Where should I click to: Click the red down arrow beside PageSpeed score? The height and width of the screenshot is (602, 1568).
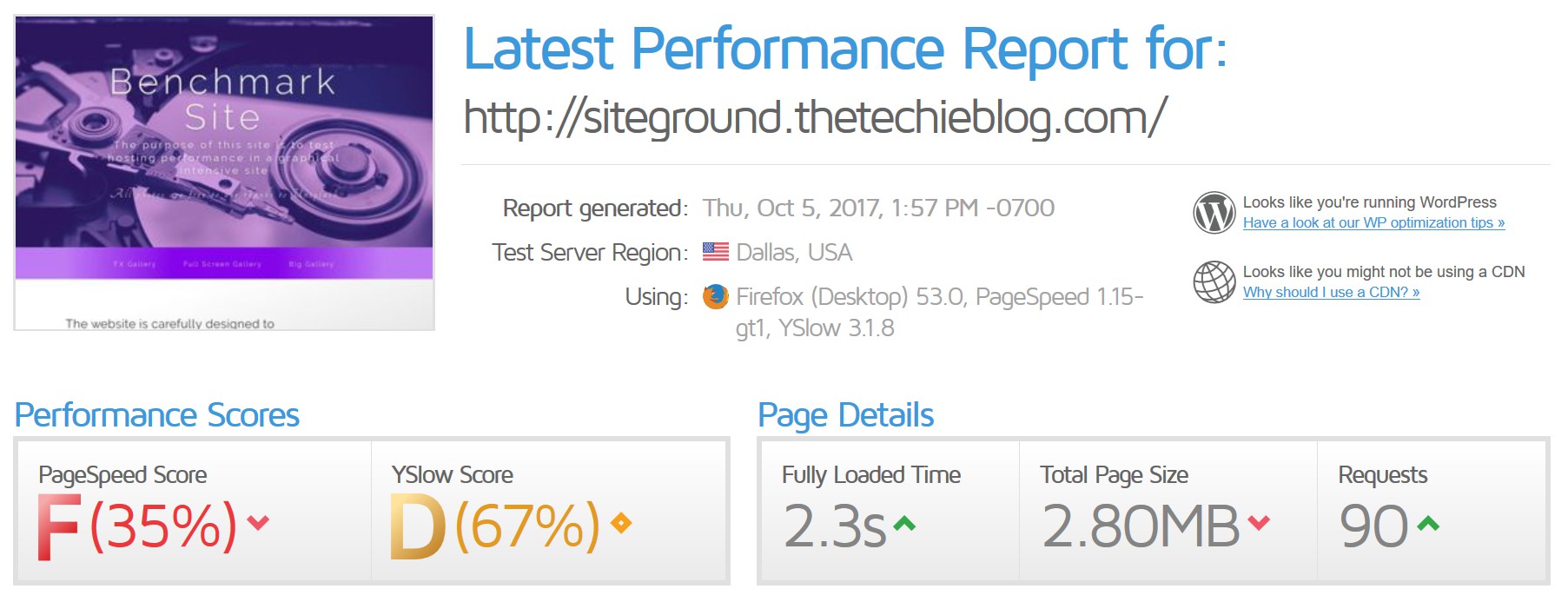click(258, 523)
